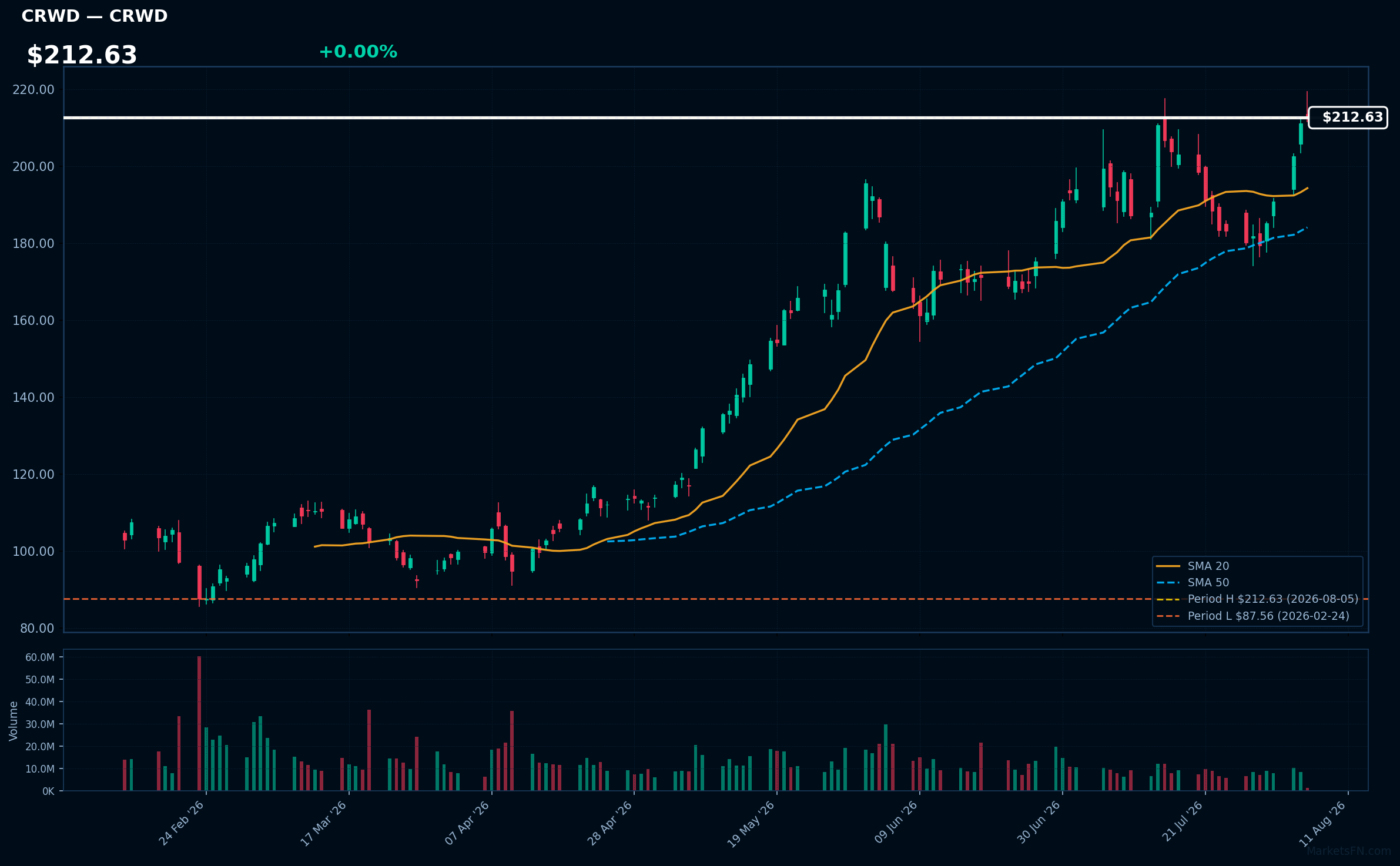Viewport: 1400px width, 866px height.
Task: Click the 80.00 price axis label
Action: tap(37, 628)
